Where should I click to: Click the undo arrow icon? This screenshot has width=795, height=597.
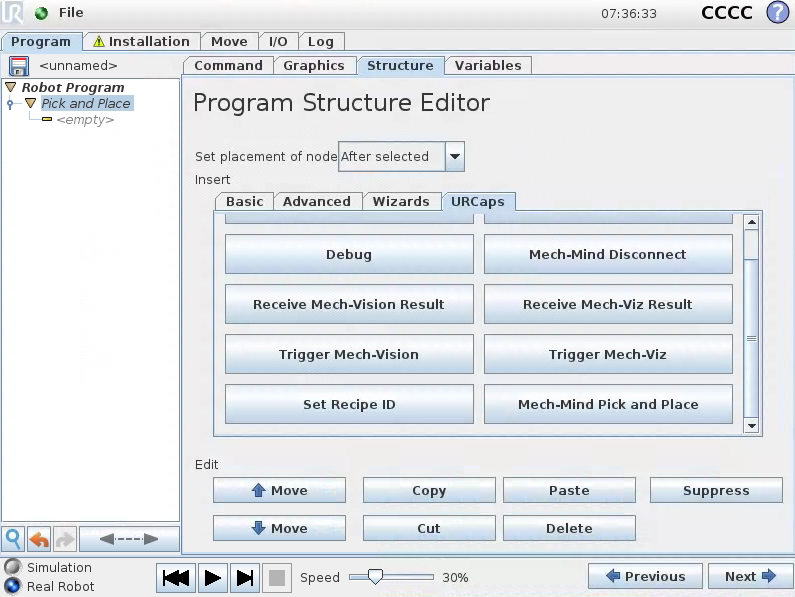click(39, 539)
